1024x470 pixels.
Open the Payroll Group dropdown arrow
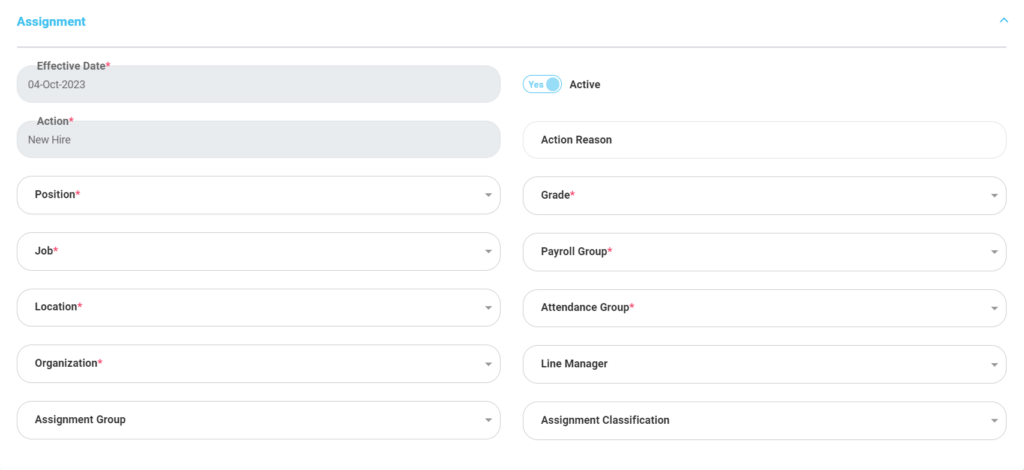click(x=994, y=251)
